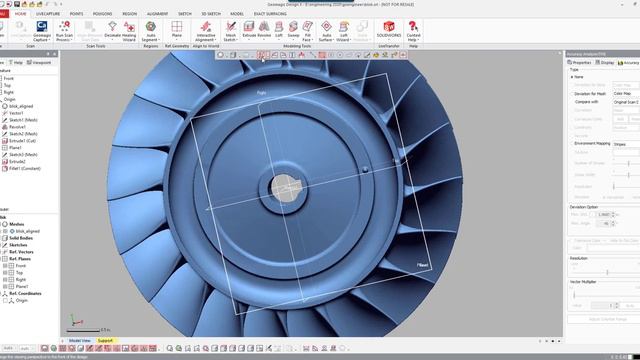This screenshot has width=640, height=360.
Task: Click the red highlighted view icon under cursor
Action: click(x=261, y=55)
